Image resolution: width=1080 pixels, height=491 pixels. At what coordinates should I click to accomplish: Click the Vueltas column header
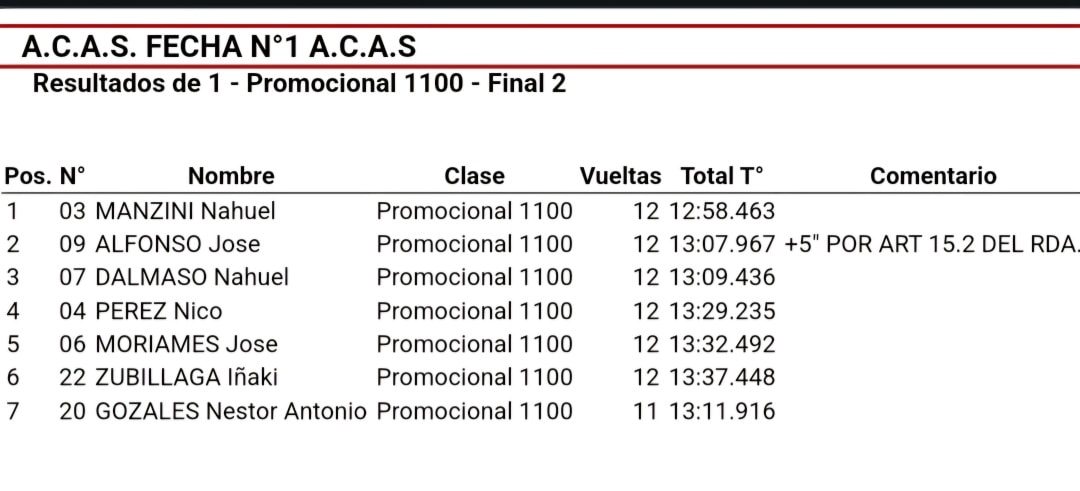pyautogui.click(x=620, y=176)
